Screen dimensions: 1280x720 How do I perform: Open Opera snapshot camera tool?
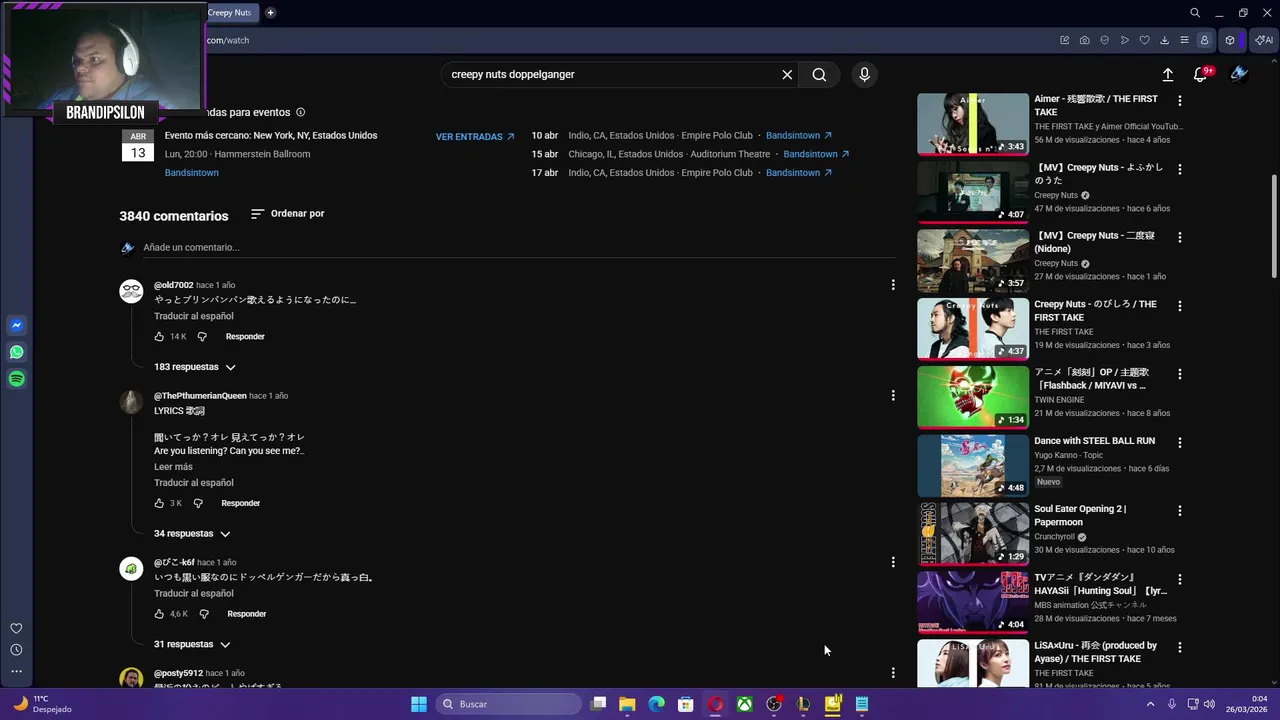point(1084,40)
